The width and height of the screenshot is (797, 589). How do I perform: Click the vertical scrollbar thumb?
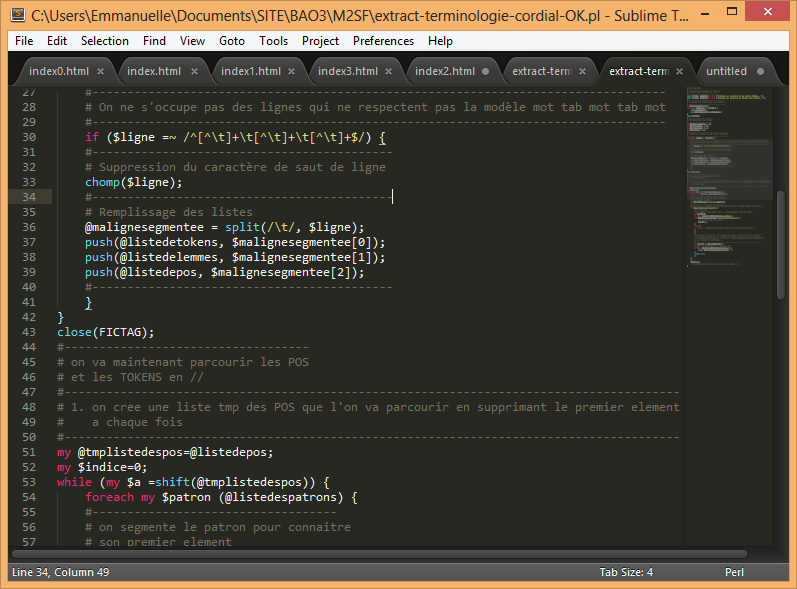[781, 244]
